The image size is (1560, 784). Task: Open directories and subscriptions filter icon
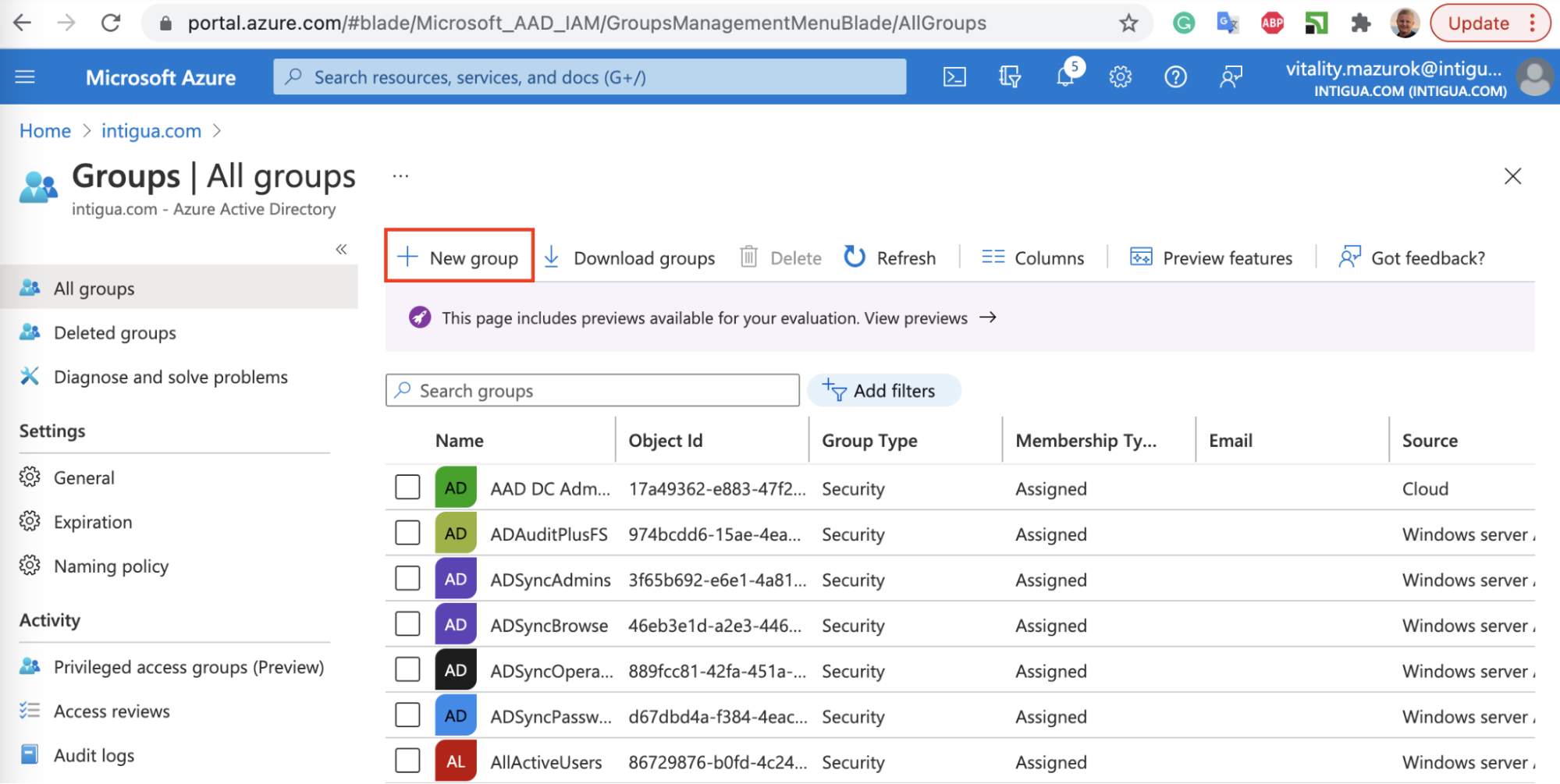tap(1010, 76)
